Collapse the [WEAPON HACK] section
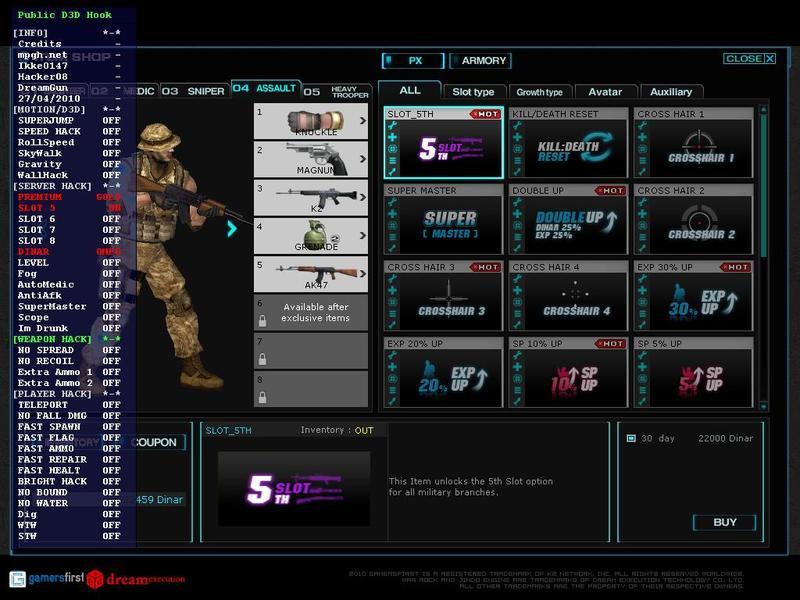Screen dimensions: 800x600 click(68, 339)
